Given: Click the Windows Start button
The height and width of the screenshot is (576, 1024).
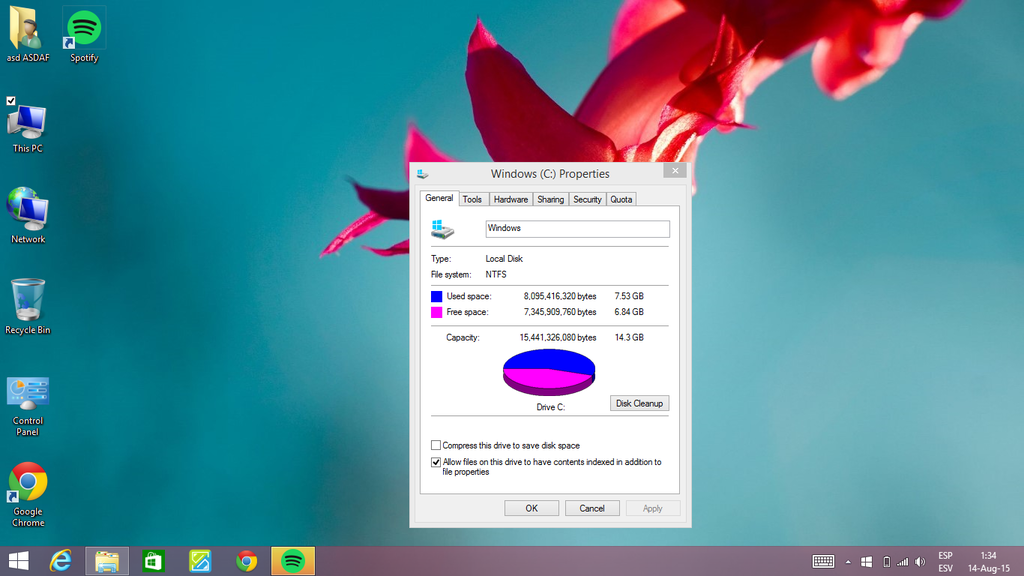Looking at the screenshot, I should pyautogui.click(x=18, y=561).
